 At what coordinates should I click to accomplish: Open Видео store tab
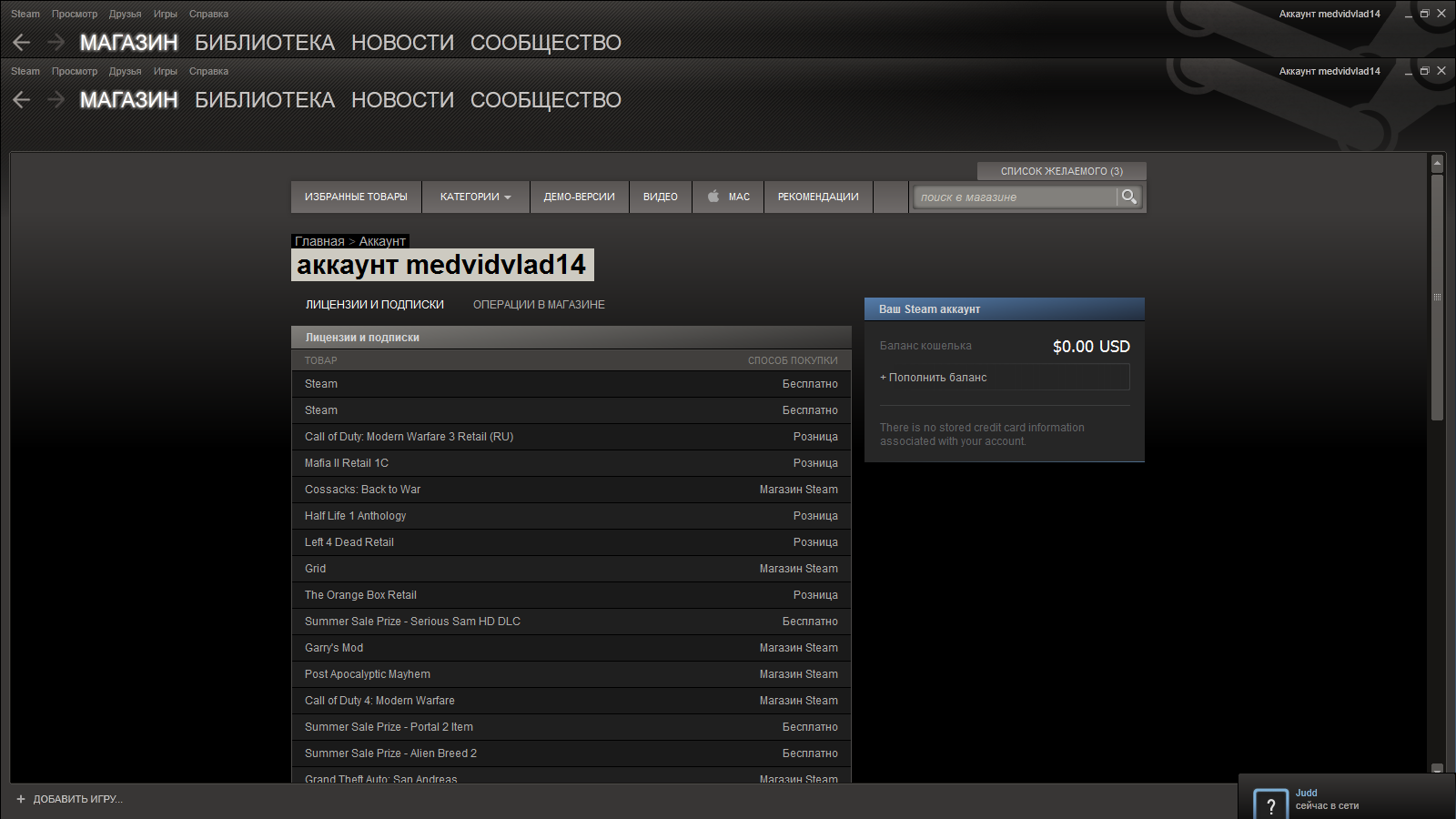(x=661, y=197)
